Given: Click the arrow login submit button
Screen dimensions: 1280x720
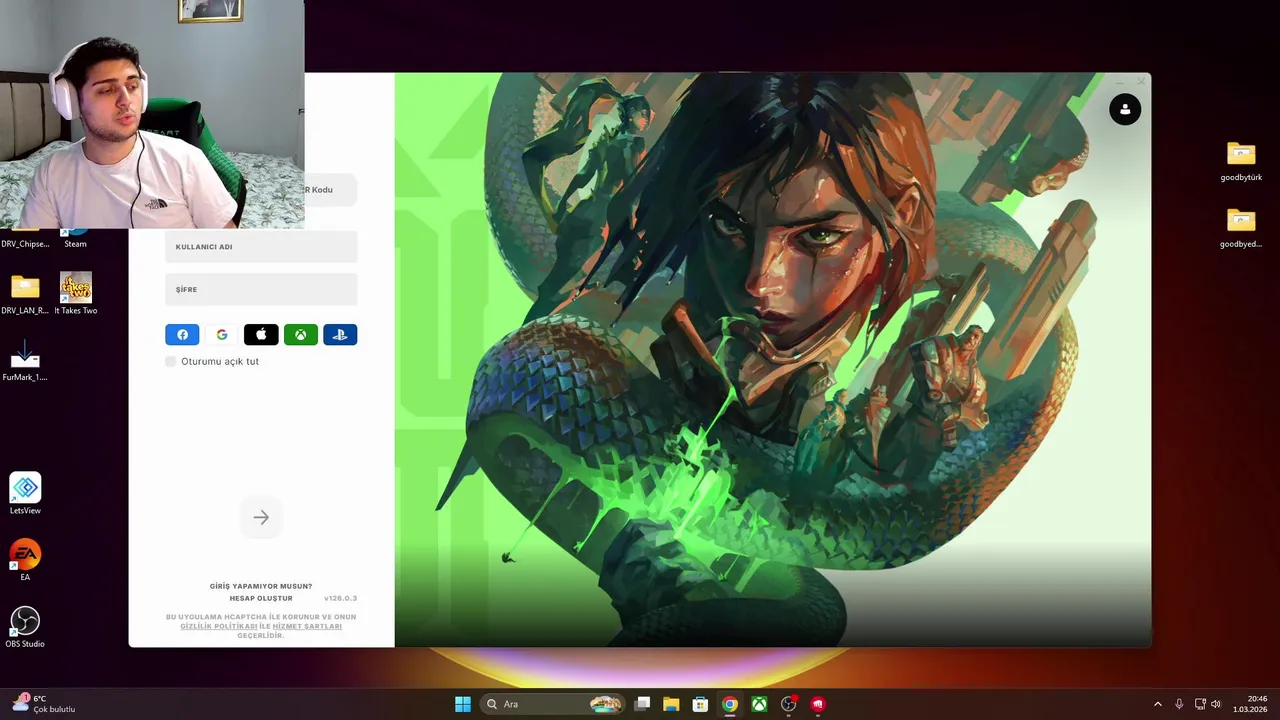Looking at the screenshot, I should click(x=261, y=517).
